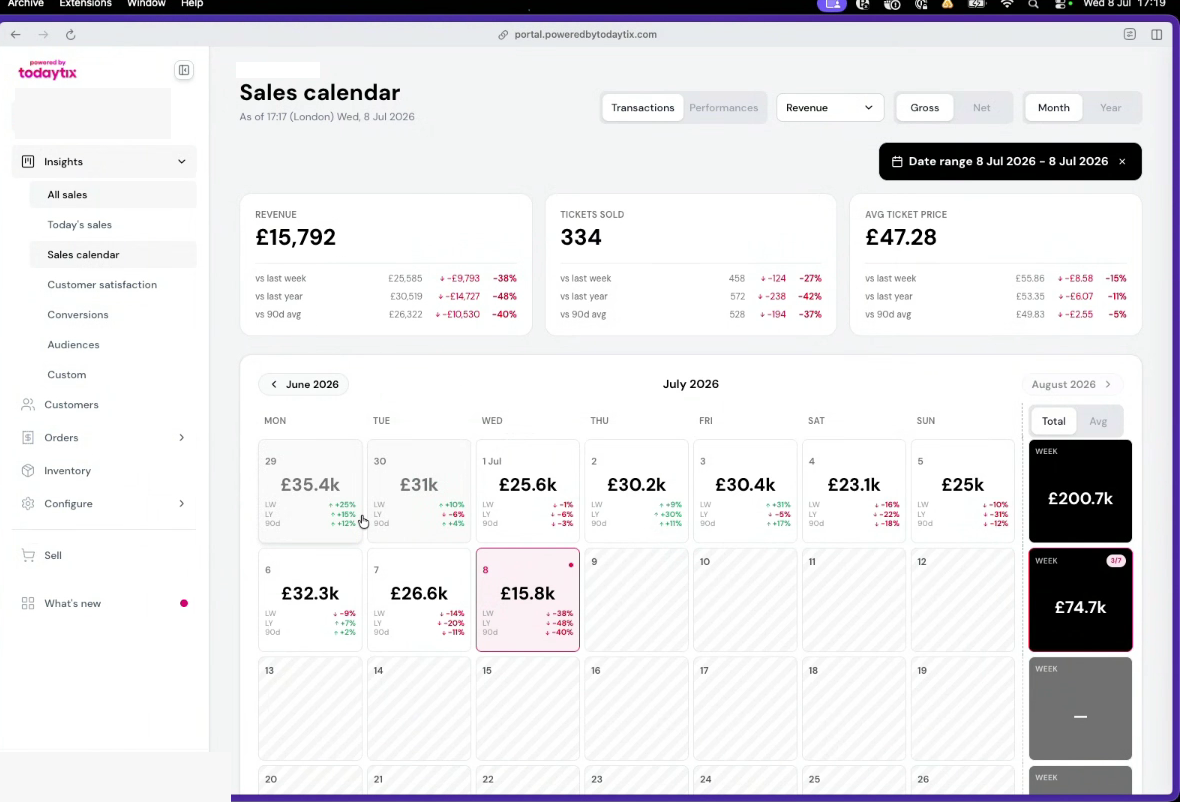This screenshot has height=802, width=1180.
Task: Click the calendar icon in date range
Action: click(x=897, y=162)
